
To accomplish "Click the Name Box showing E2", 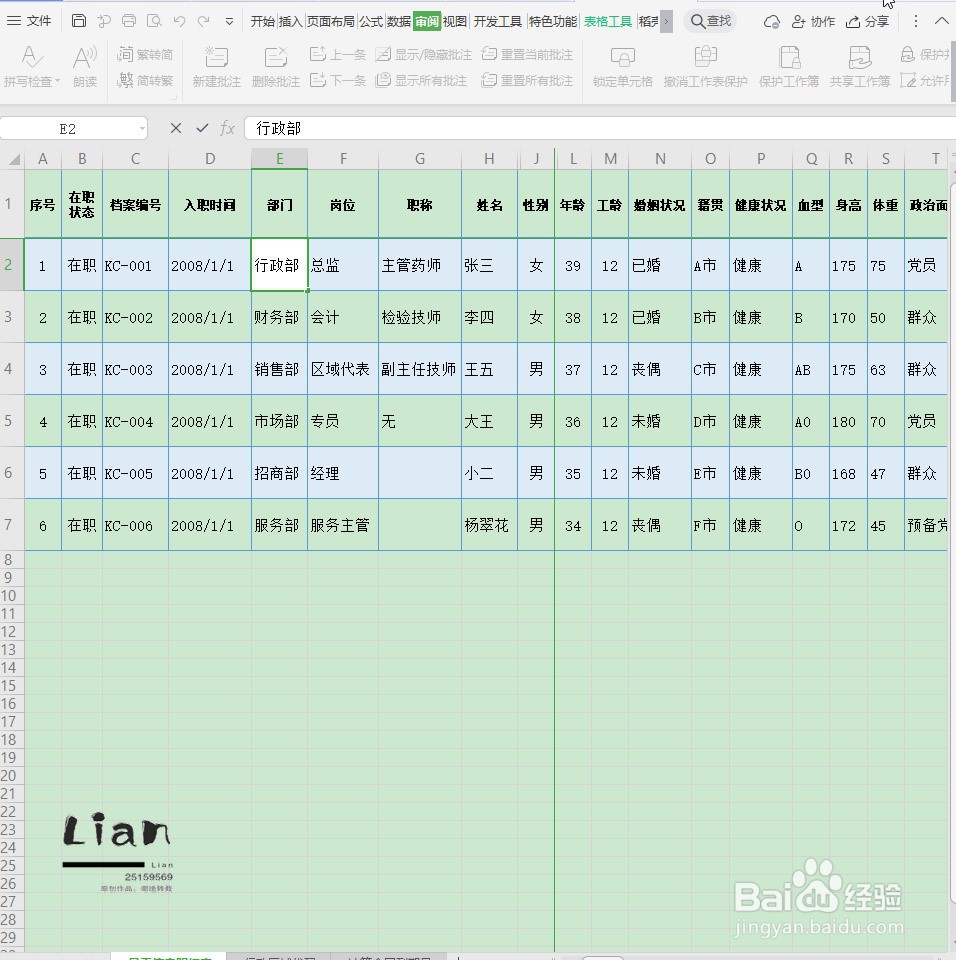I will (67, 129).
